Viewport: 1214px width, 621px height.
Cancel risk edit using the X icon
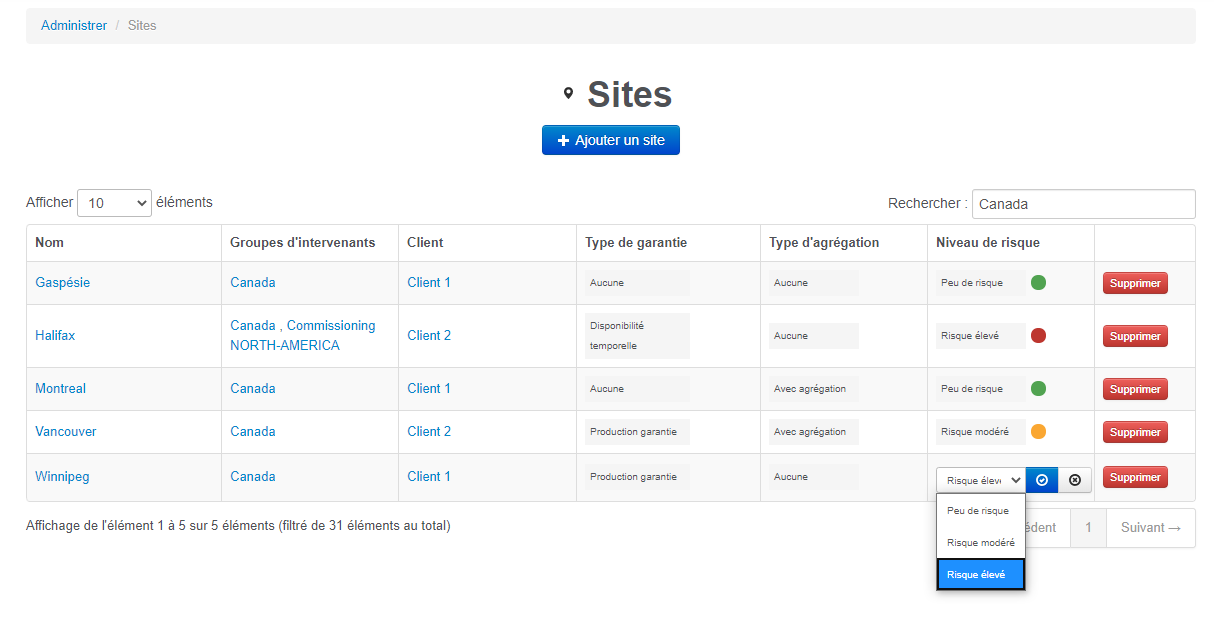(x=1074, y=480)
